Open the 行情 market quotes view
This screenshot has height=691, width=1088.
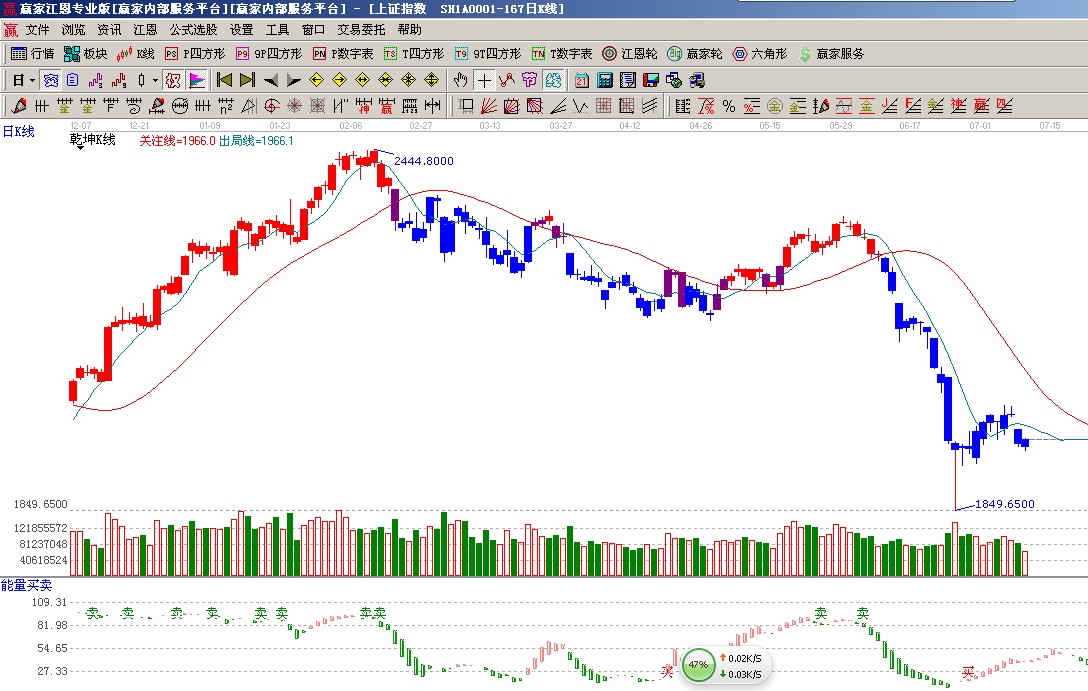(x=32, y=54)
